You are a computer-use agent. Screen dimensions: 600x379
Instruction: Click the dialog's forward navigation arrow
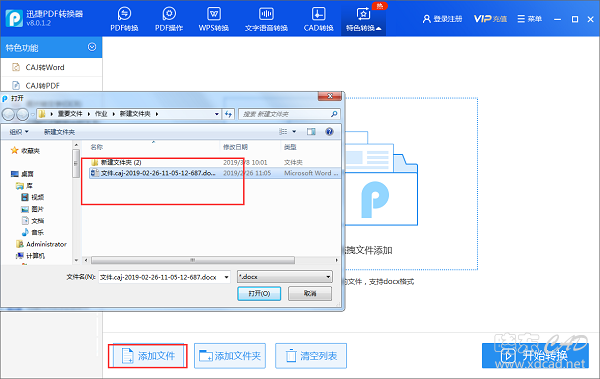[x=22, y=114]
